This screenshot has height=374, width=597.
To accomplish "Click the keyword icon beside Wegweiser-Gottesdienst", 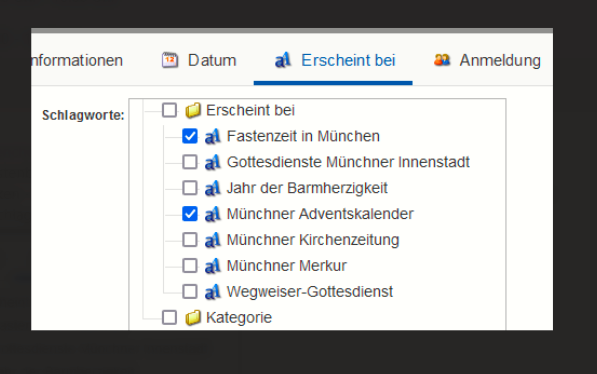I will [x=212, y=292].
